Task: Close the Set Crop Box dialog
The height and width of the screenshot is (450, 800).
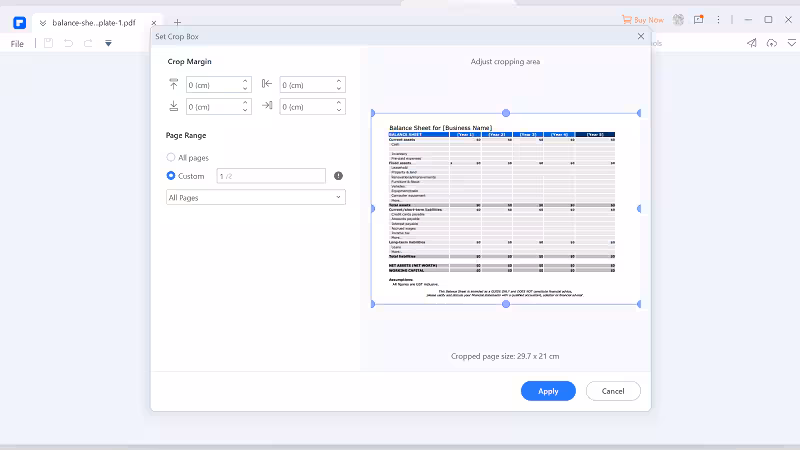Action: pos(641,36)
